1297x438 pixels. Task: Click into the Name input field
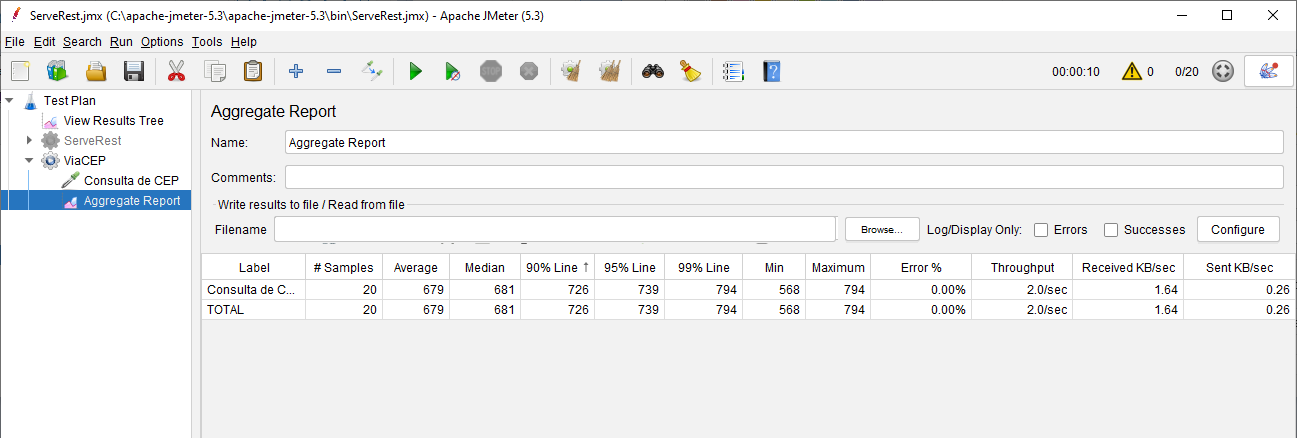(x=784, y=142)
